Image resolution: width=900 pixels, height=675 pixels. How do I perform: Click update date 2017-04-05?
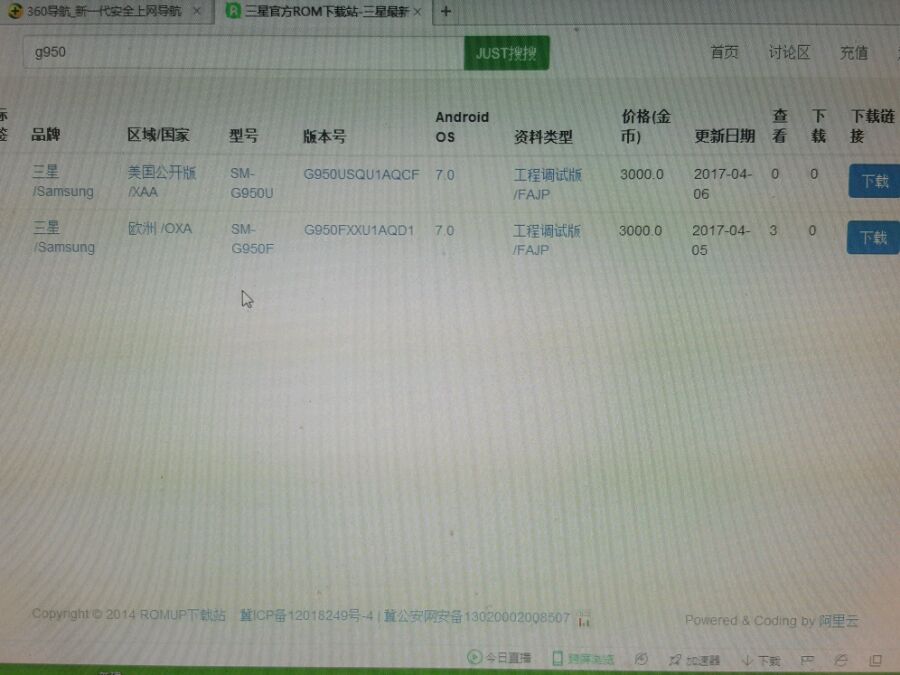(x=720, y=240)
